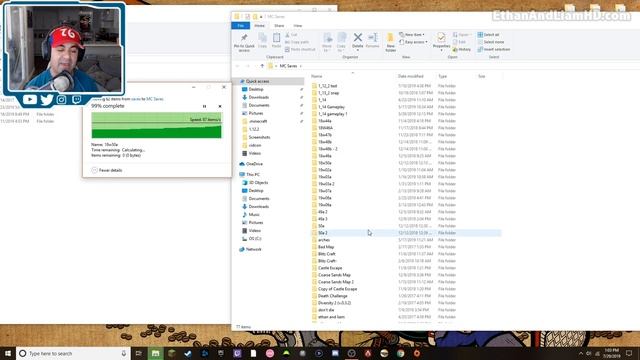
Task: Open the Twitch app in taskbar
Action: point(237,353)
